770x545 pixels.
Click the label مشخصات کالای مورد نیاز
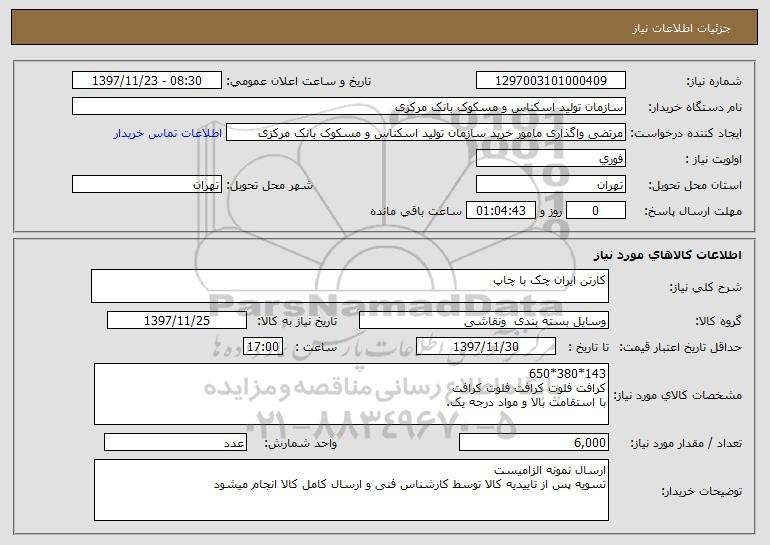(678, 395)
